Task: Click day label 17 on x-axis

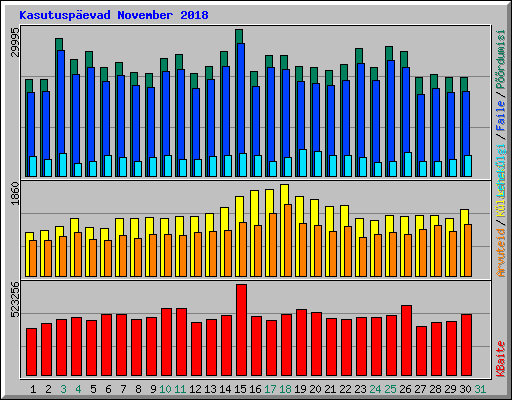Action: pyautogui.click(x=270, y=389)
